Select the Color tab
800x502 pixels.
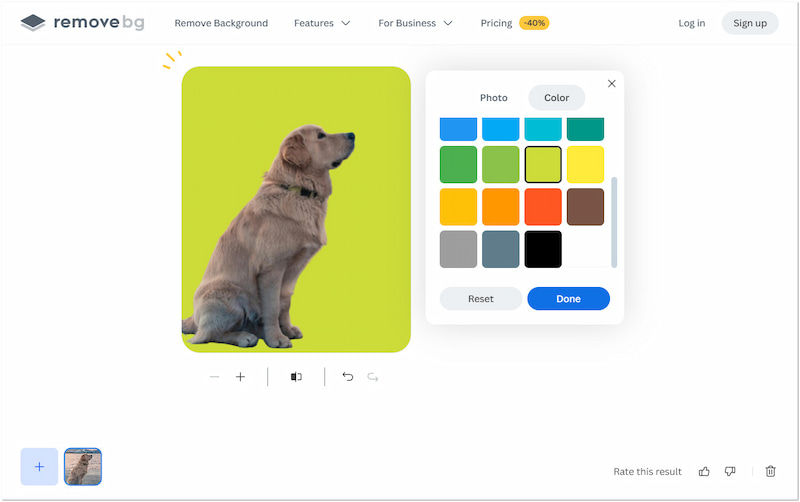[x=556, y=98]
